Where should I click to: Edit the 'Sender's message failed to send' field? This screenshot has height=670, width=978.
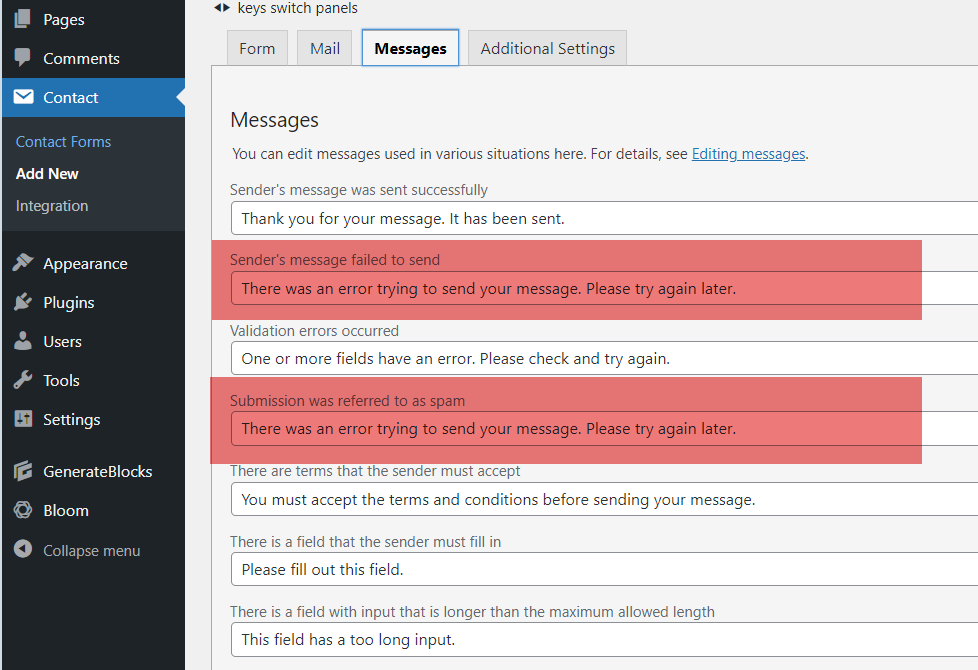tap(604, 288)
